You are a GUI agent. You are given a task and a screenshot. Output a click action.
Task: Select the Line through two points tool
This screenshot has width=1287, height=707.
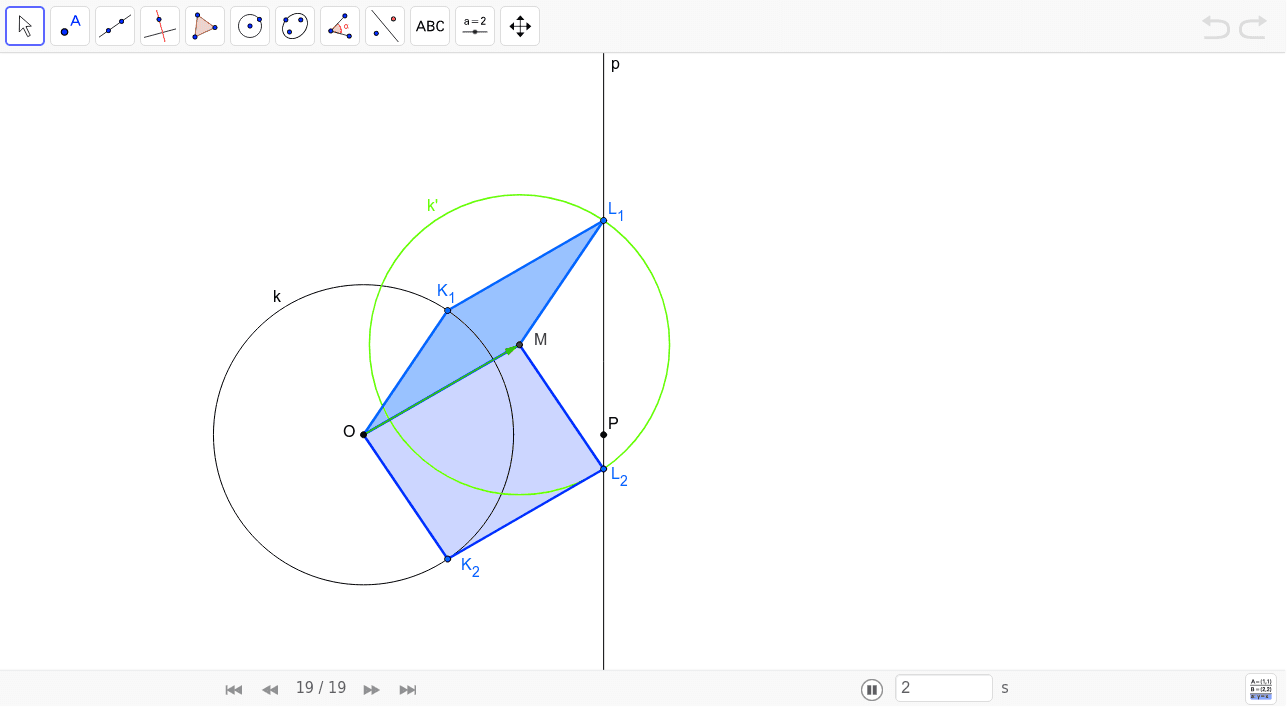pos(115,26)
